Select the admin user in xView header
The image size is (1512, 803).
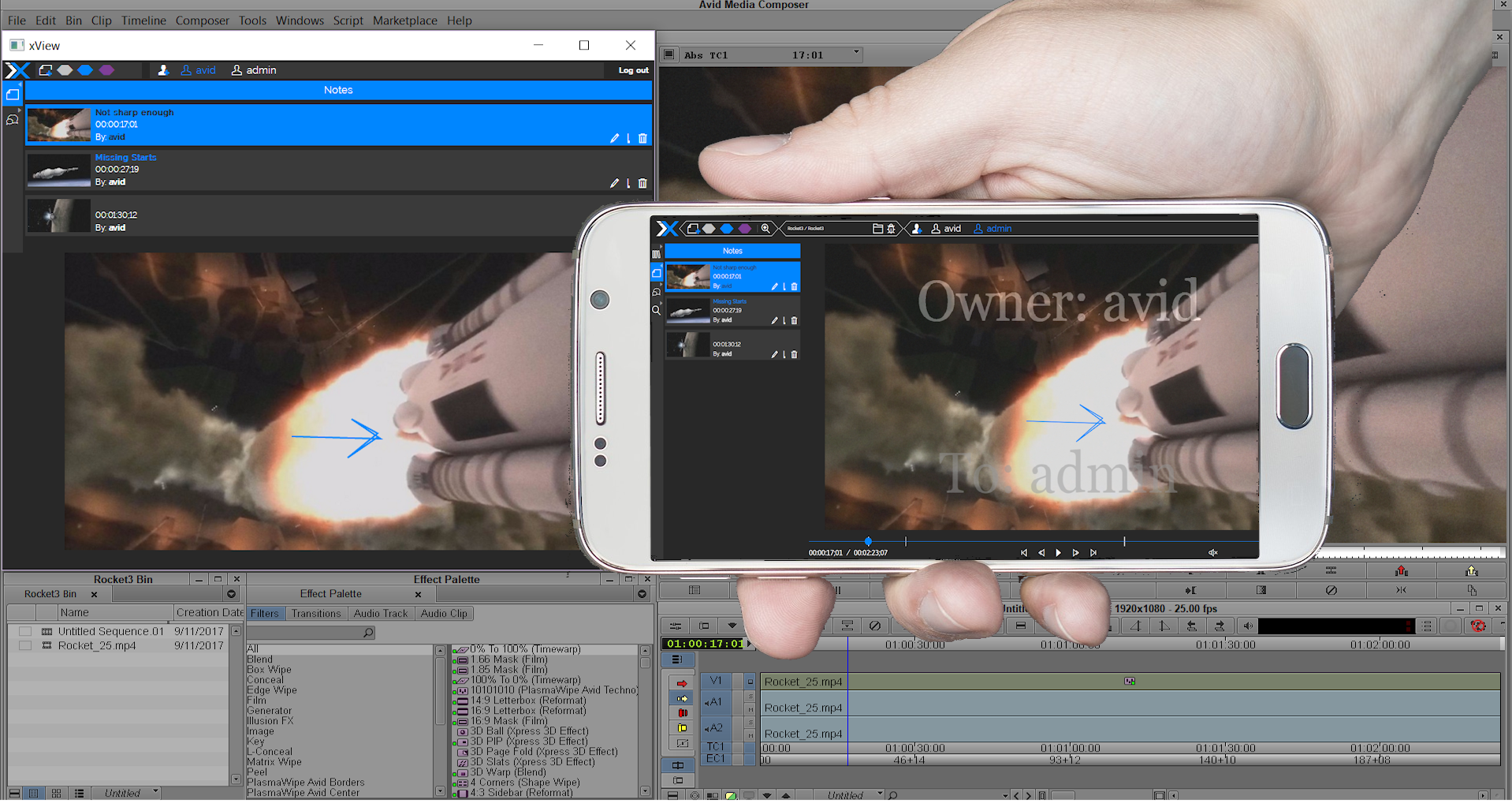click(254, 70)
